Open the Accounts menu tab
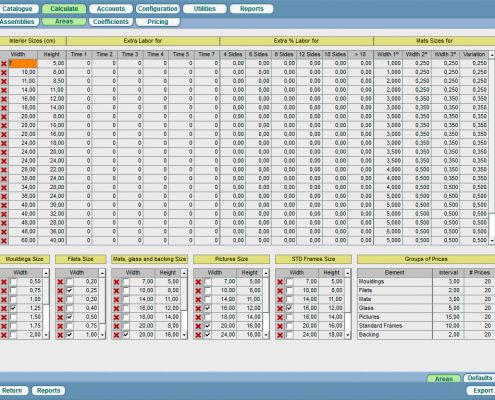 coord(111,9)
